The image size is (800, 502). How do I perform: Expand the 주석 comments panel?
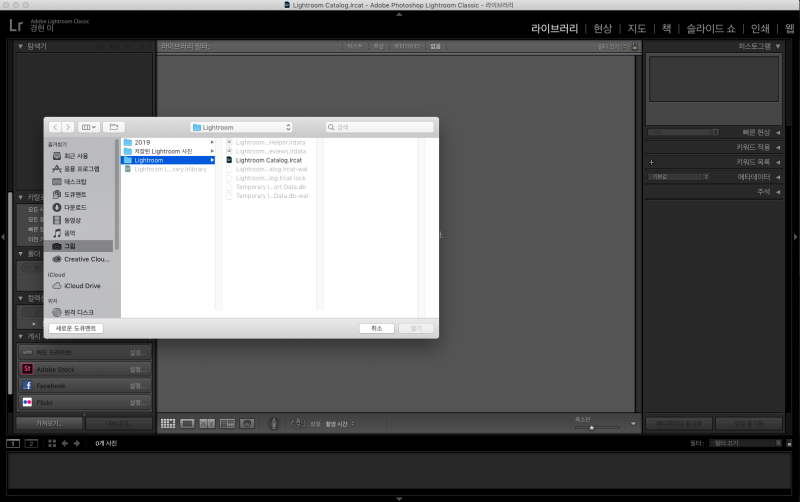pyautogui.click(x=778, y=192)
